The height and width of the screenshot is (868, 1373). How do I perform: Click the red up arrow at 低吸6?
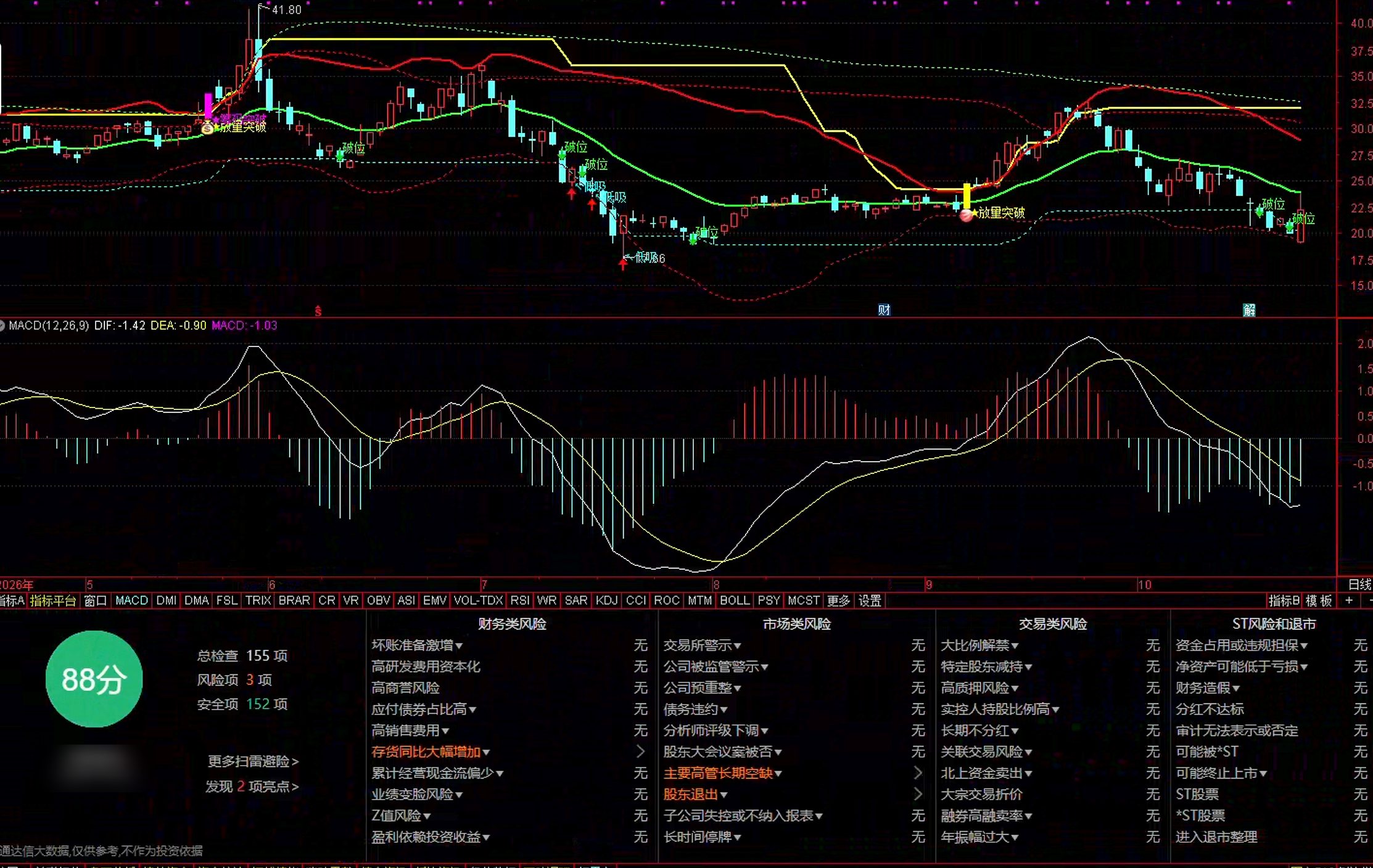pyautogui.click(x=623, y=264)
